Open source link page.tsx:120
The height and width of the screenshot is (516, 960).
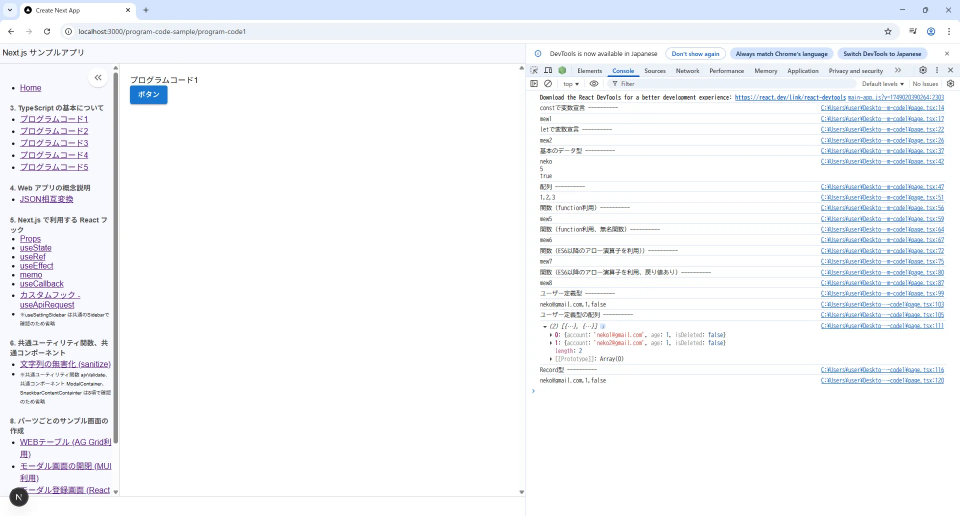coord(882,381)
